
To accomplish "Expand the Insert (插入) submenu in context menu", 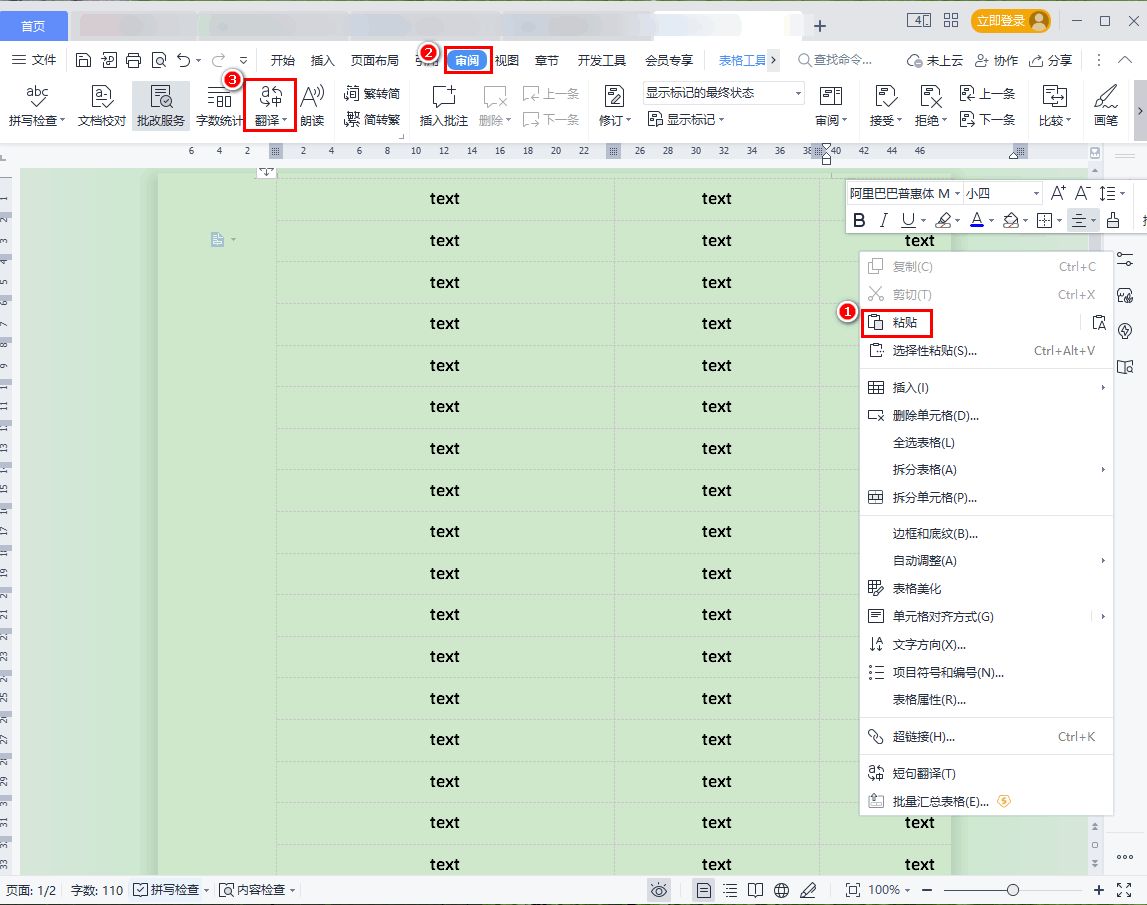I will pos(986,388).
